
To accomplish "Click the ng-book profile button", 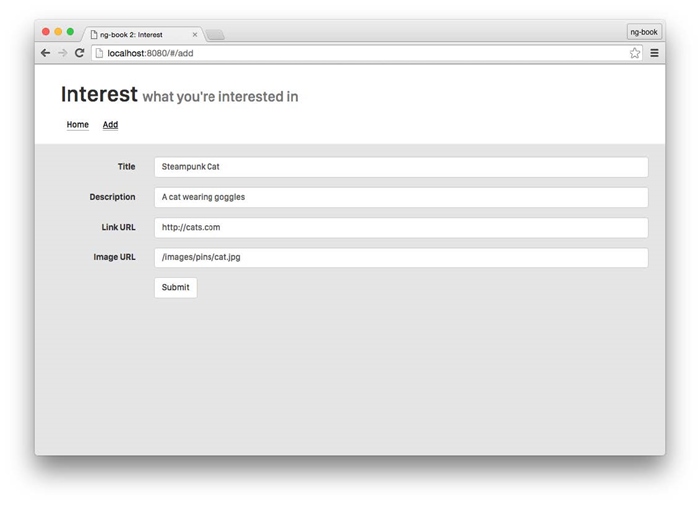I will (x=643, y=32).
